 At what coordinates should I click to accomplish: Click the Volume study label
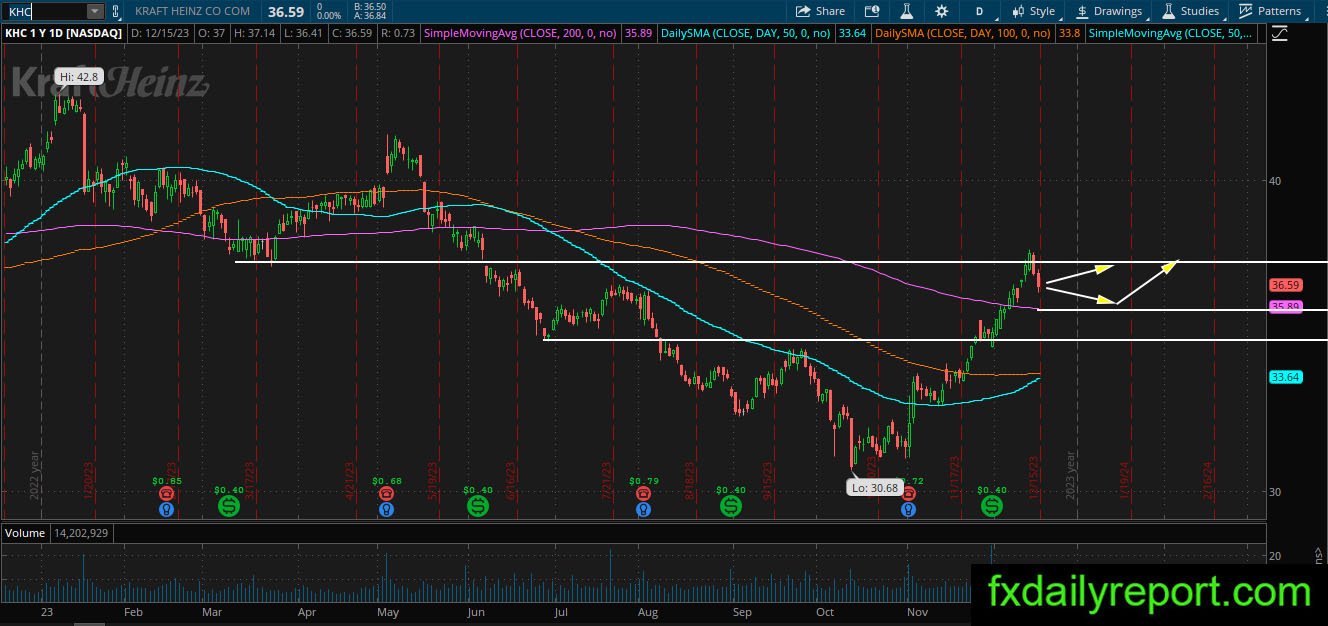tap(25, 533)
